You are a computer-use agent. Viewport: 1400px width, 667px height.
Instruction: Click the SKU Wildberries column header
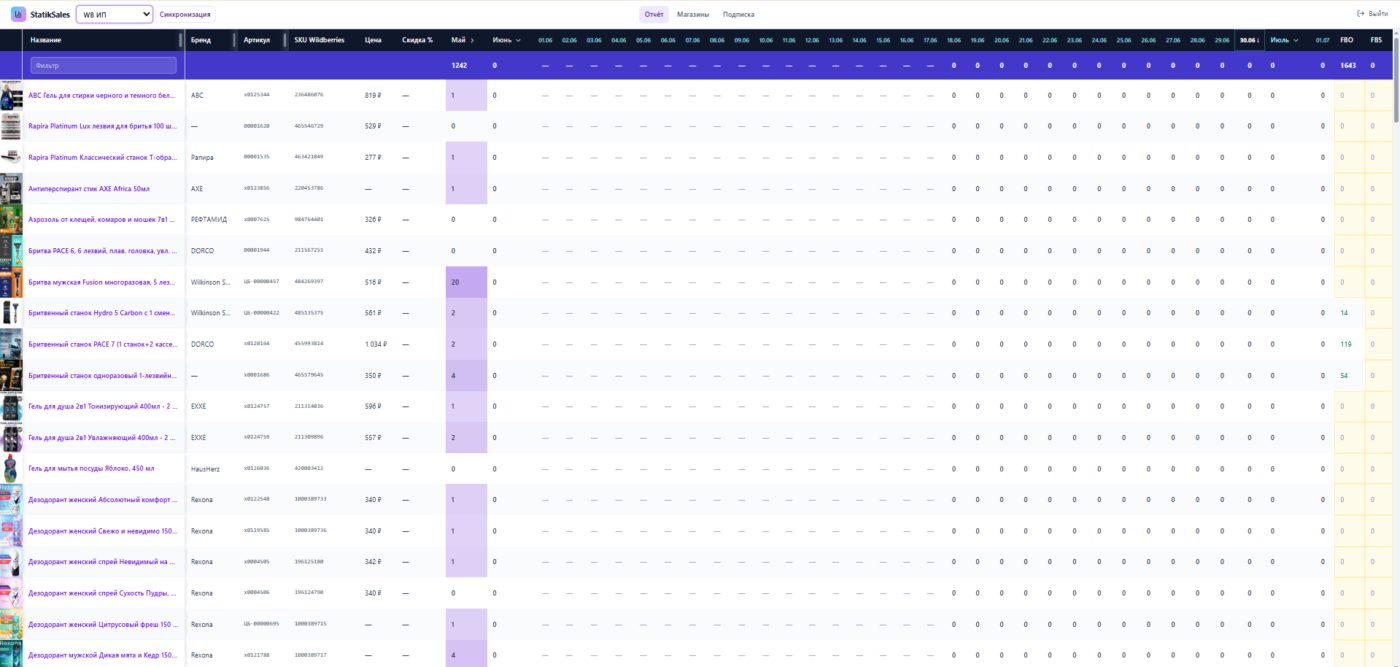[x=319, y=40]
